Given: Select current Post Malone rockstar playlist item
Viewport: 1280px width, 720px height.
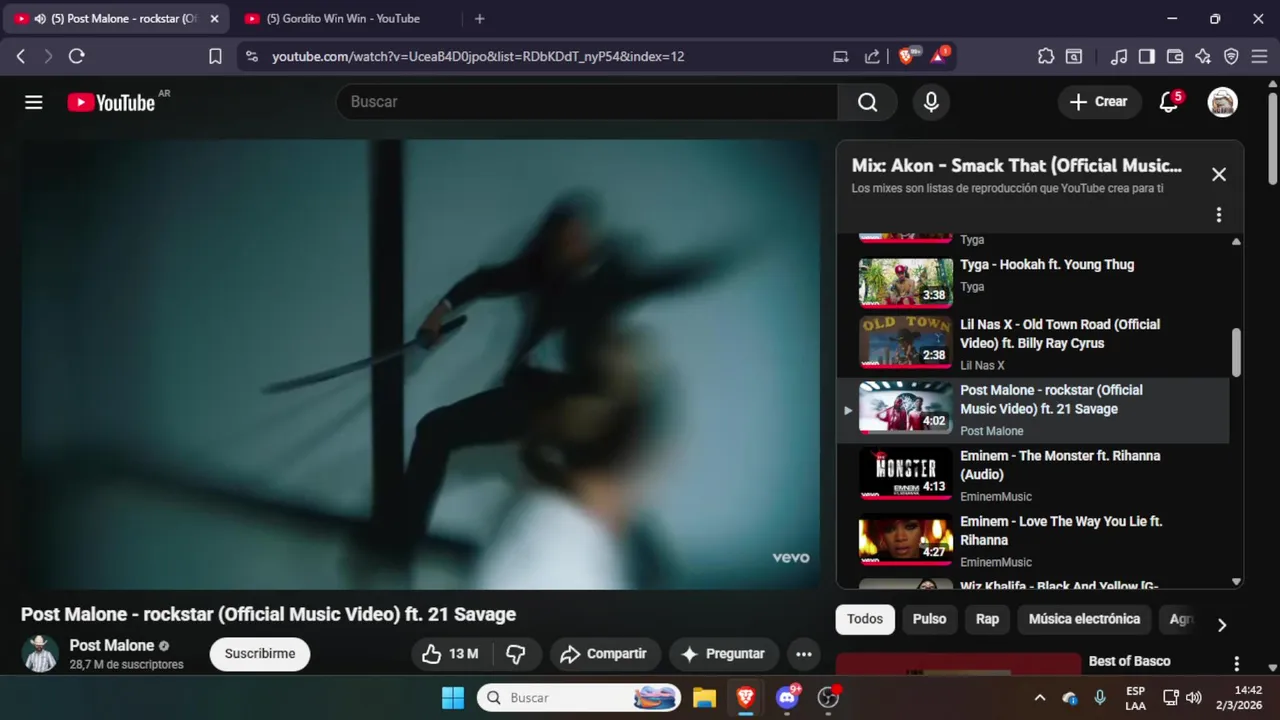Looking at the screenshot, I should pyautogui.click(x=1032, y=410).
